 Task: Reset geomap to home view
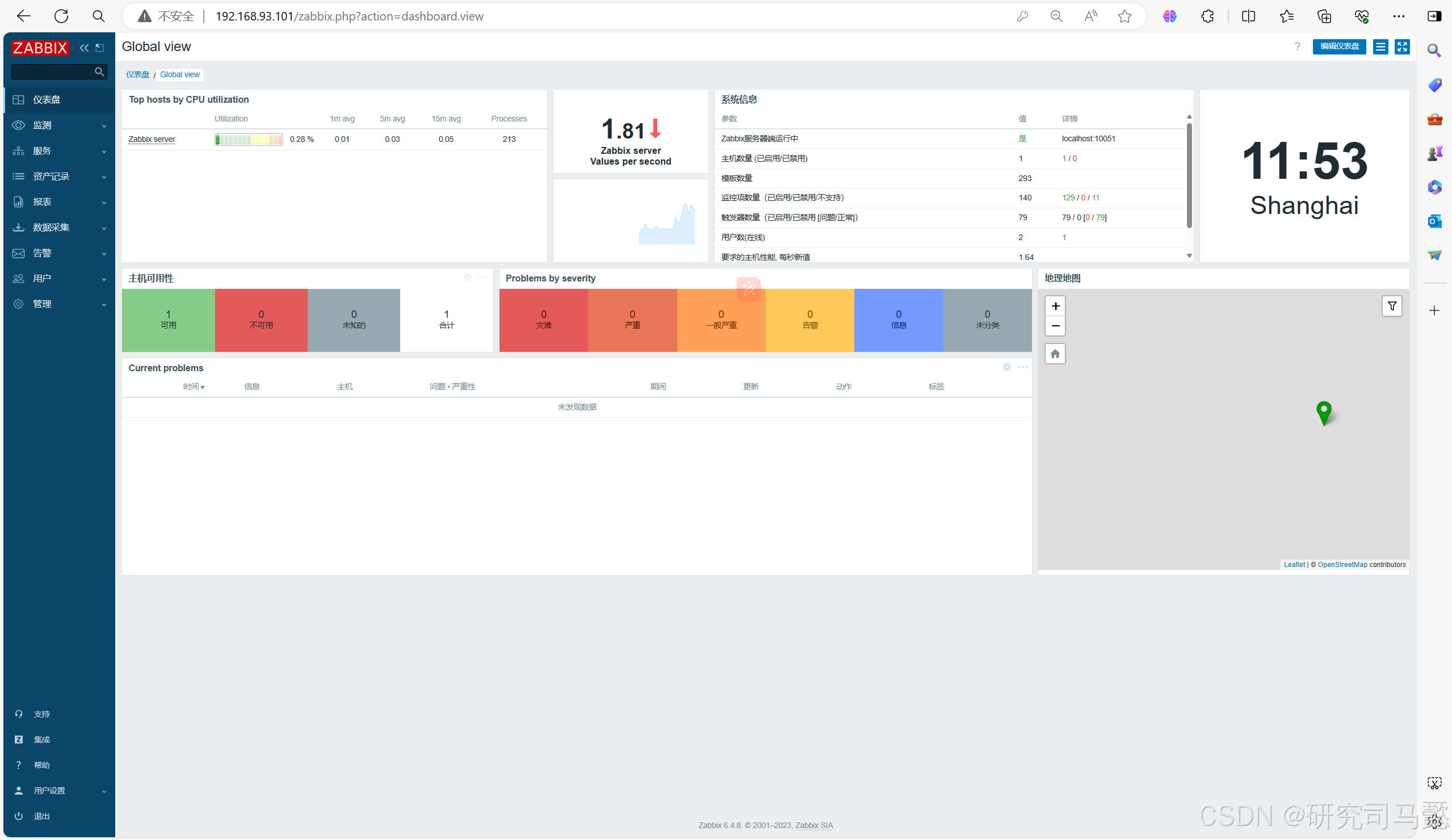(1055, 354)
